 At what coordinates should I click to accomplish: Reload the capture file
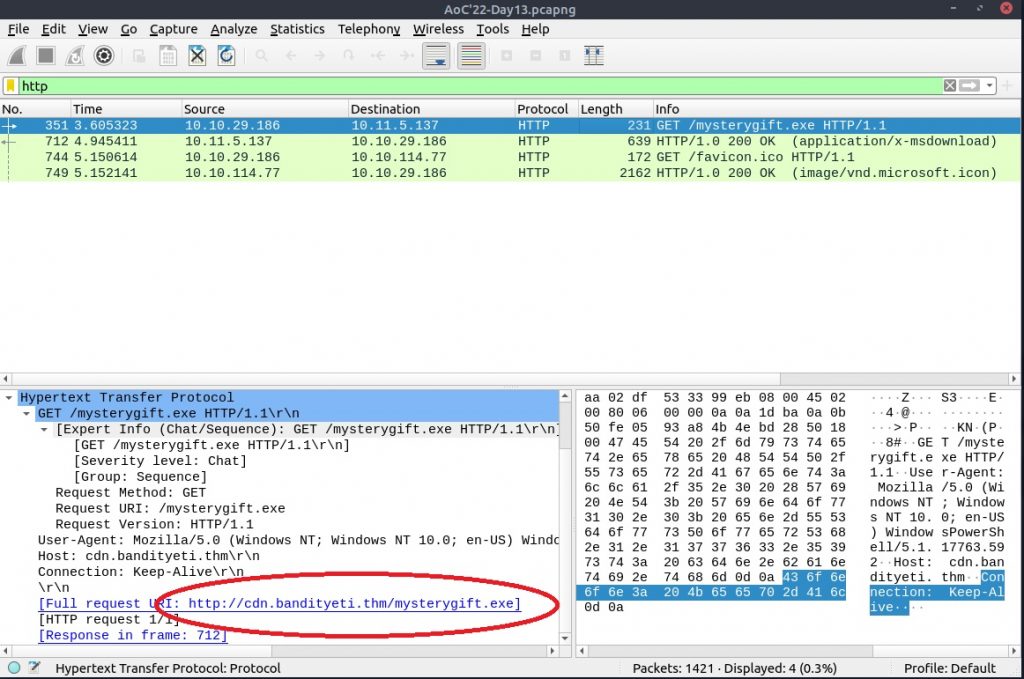point(227,56)
